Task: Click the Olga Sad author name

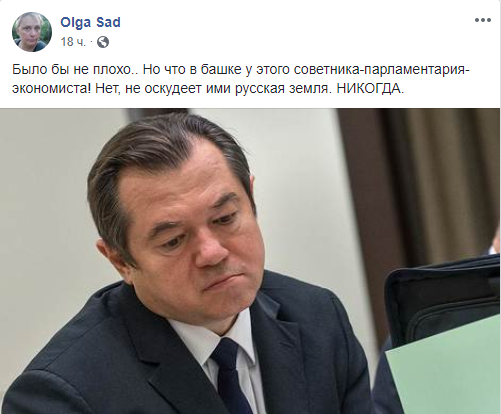Action: [90, 22]
